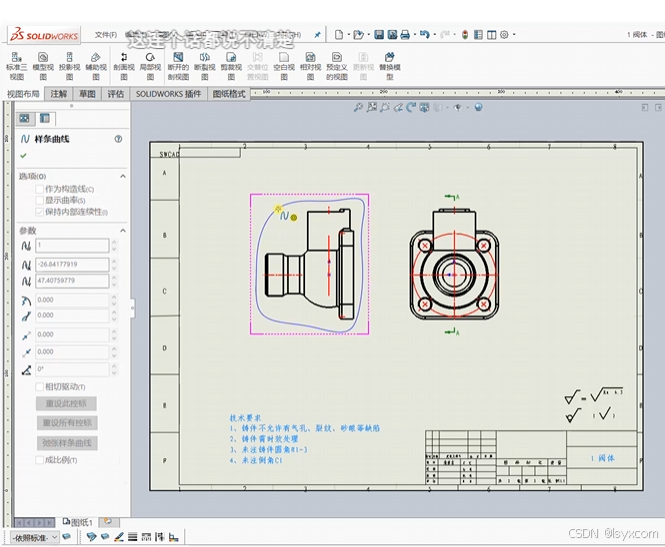Click the line thickness icon

coord(133,537)
